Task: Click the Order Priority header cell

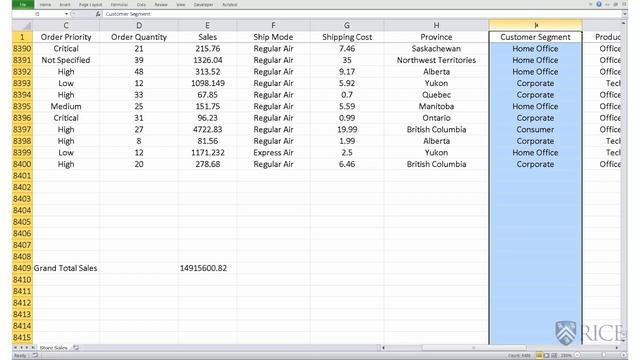Action: pyautogui.click(x=66, y=37)
